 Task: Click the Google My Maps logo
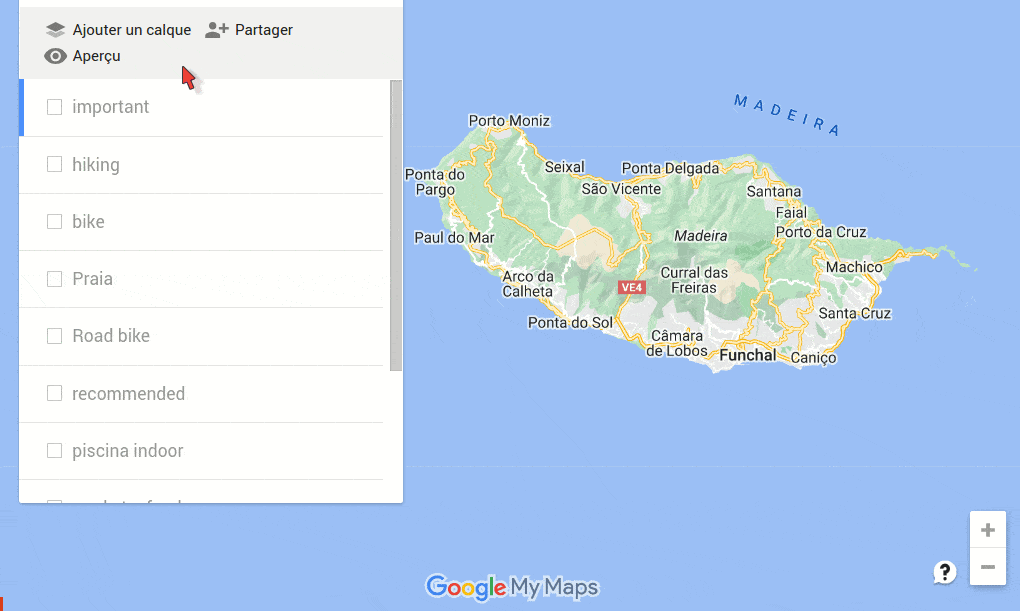coord(512,587)
